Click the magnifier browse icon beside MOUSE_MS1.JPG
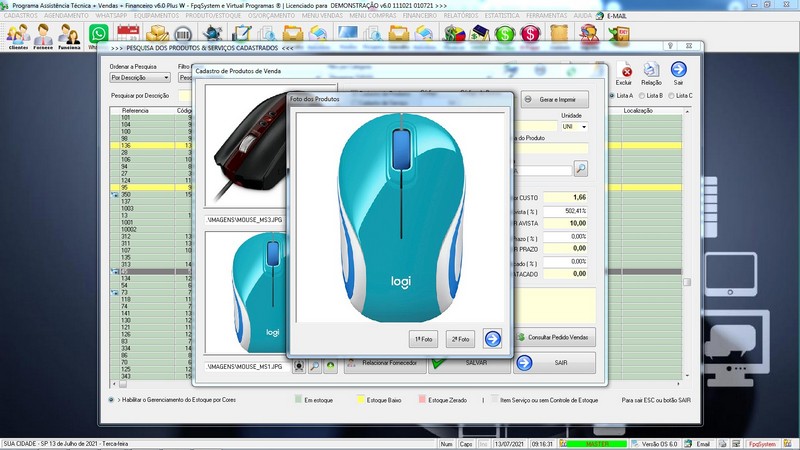800x450 pixels. coord(315,366)
